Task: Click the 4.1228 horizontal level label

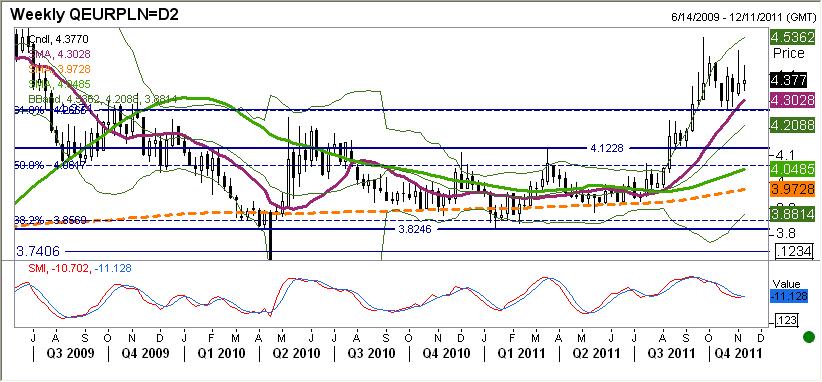Action: [x=607, y=148]
